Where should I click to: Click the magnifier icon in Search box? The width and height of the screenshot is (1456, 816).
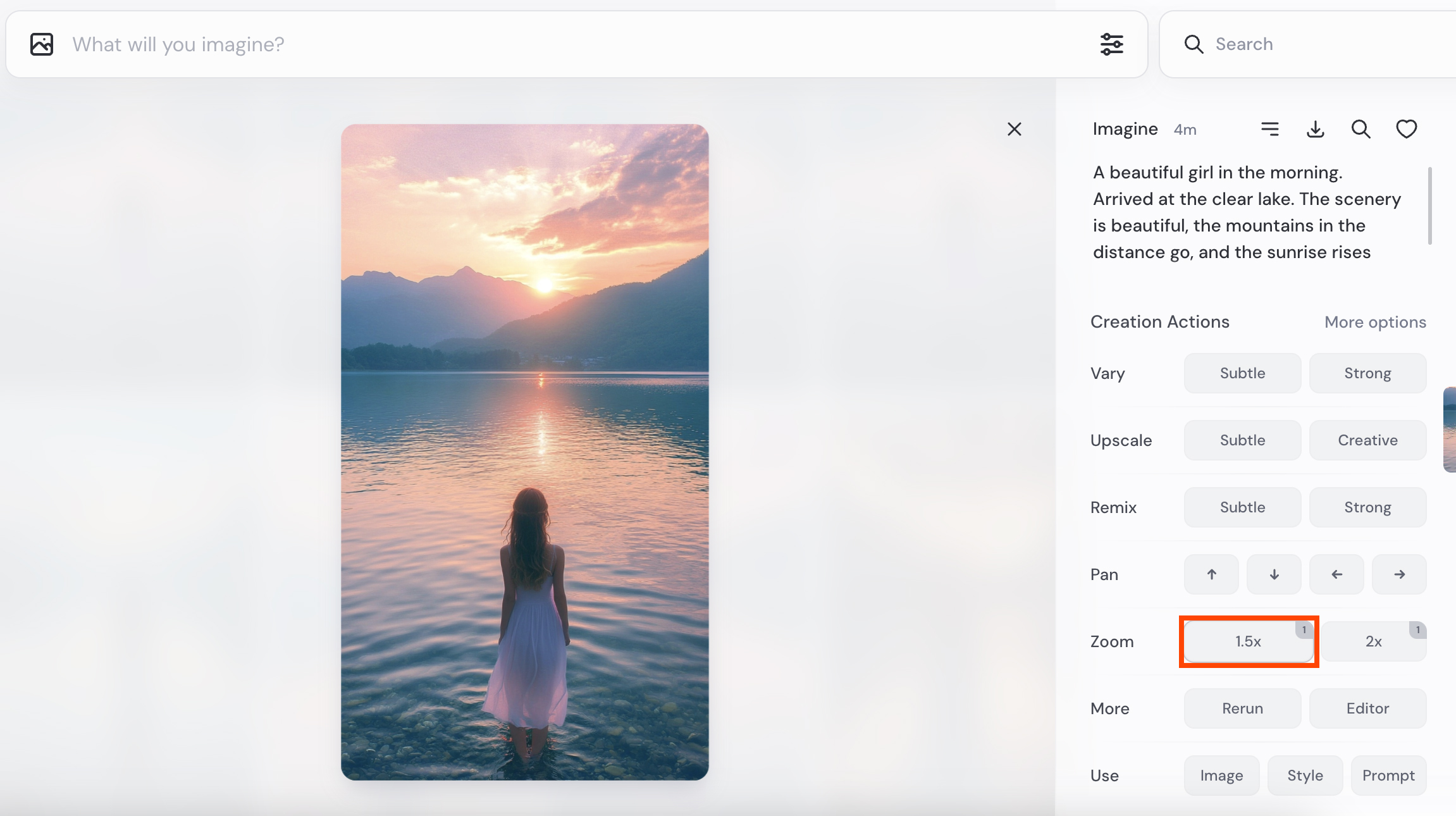1194,44
